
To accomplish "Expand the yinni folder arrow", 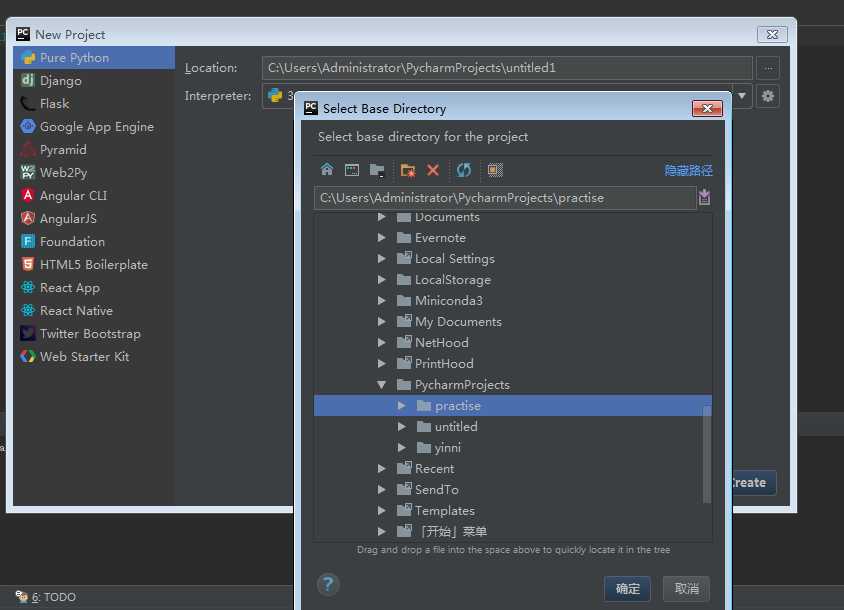I will coord(402,447).
